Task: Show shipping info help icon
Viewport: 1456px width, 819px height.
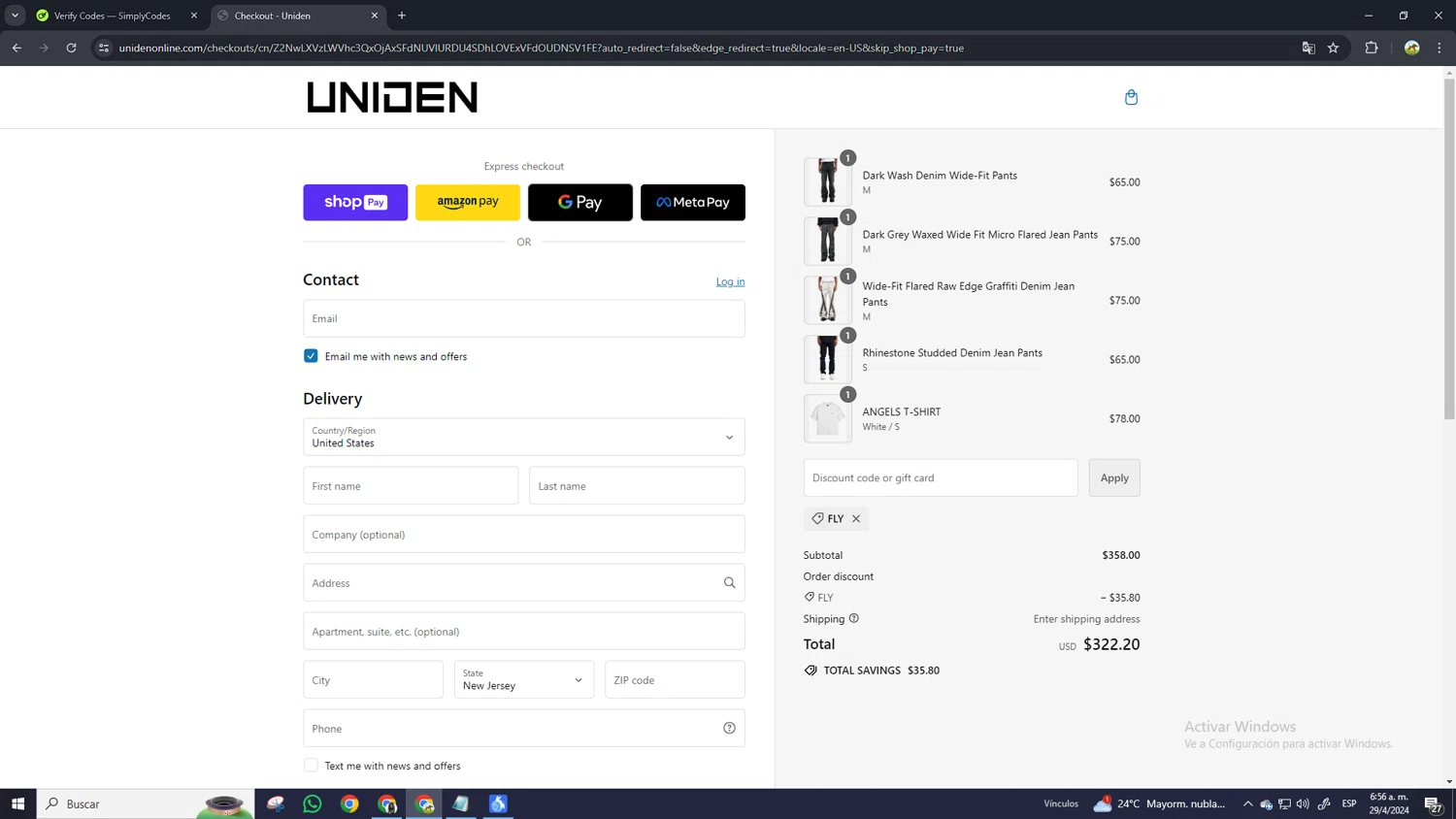Action: point(854,619)
